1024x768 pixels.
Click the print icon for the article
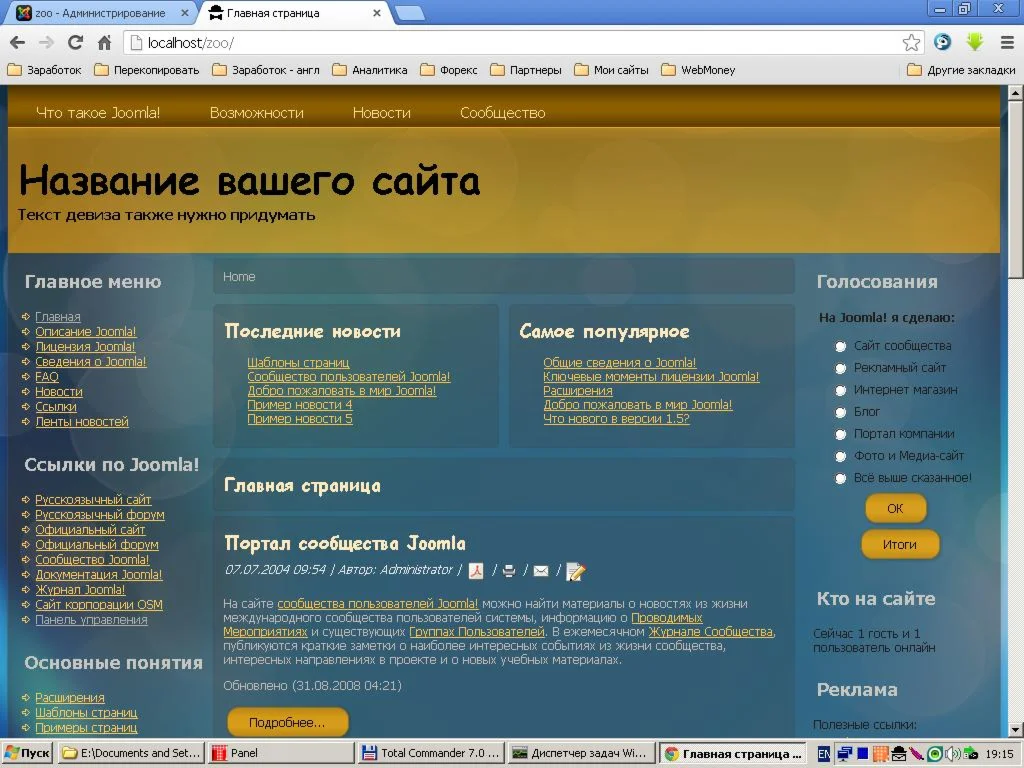point(509,571)
